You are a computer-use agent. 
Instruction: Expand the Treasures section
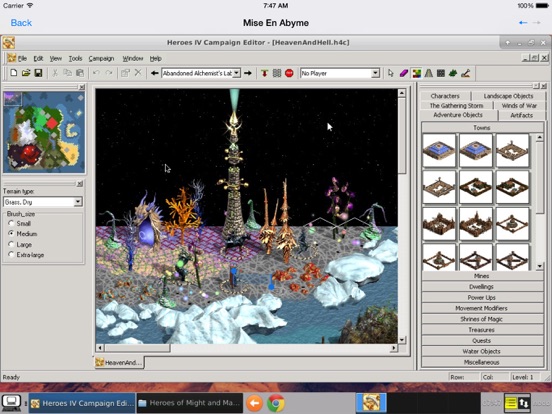482,330
